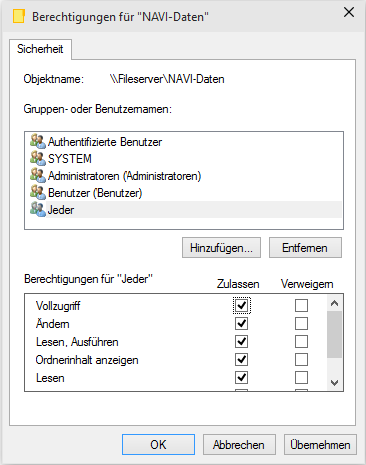Image resolution: width=366 pixels, height=465 pixels.
Task: Click the yellow folder icon in the title bar
Action: point(19,16)
